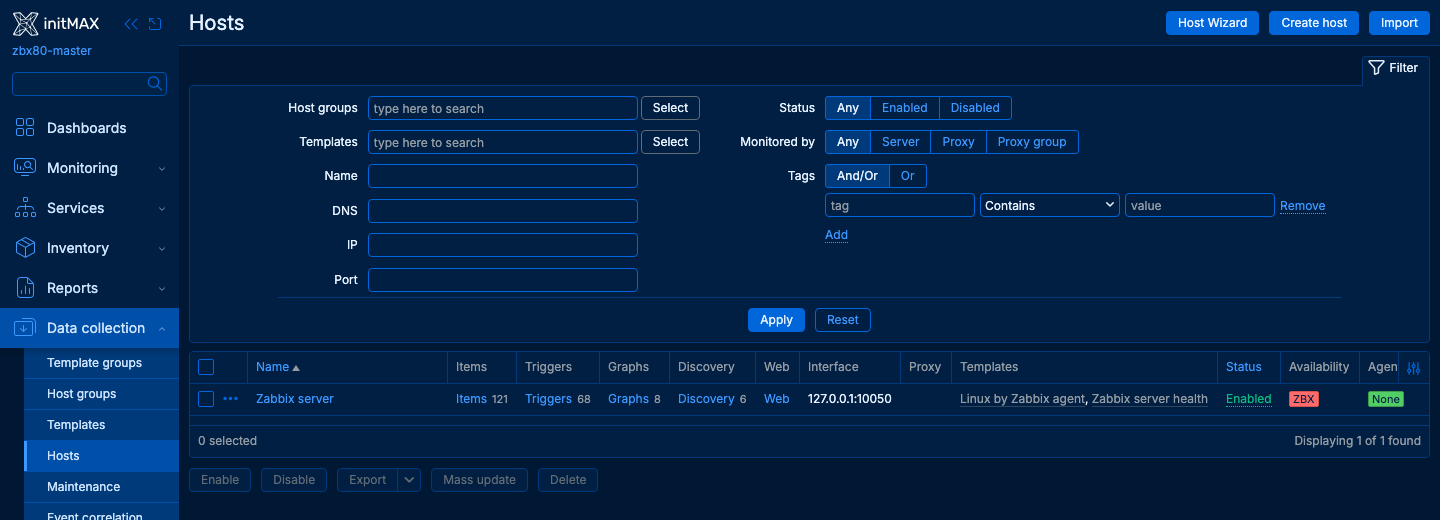Click the Dashboards grid icon
Viewport: 1440px width, 520px height.
pyautogui.click(x=25, y=128)
